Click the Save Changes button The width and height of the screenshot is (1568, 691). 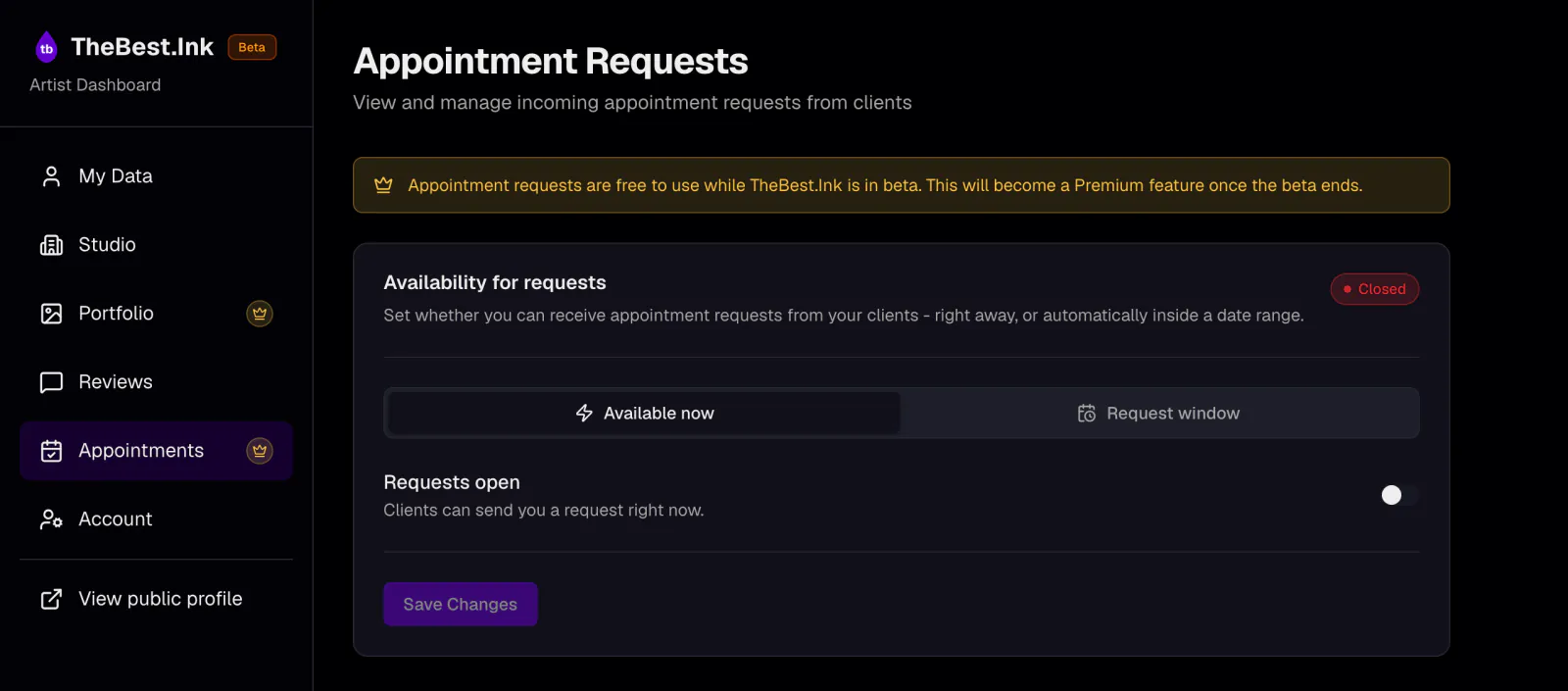(x=461, y=605)
